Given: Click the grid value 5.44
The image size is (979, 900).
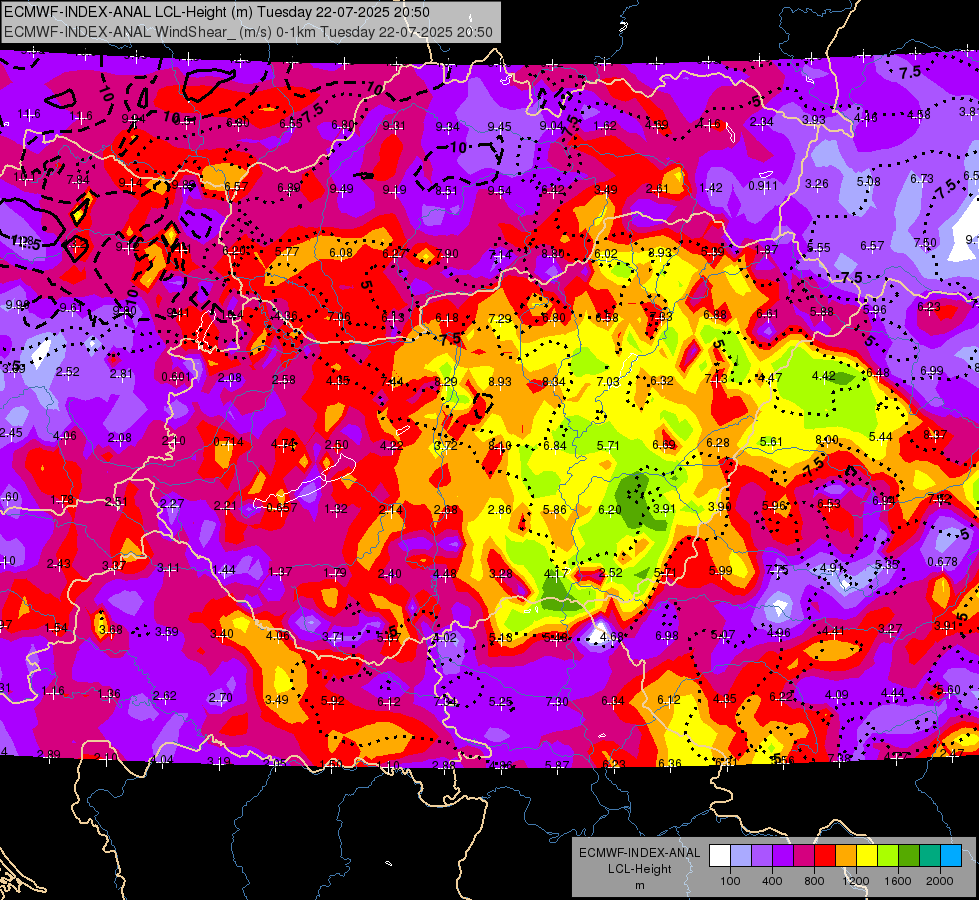Looking at the screenshot, I should click(880, 437).
